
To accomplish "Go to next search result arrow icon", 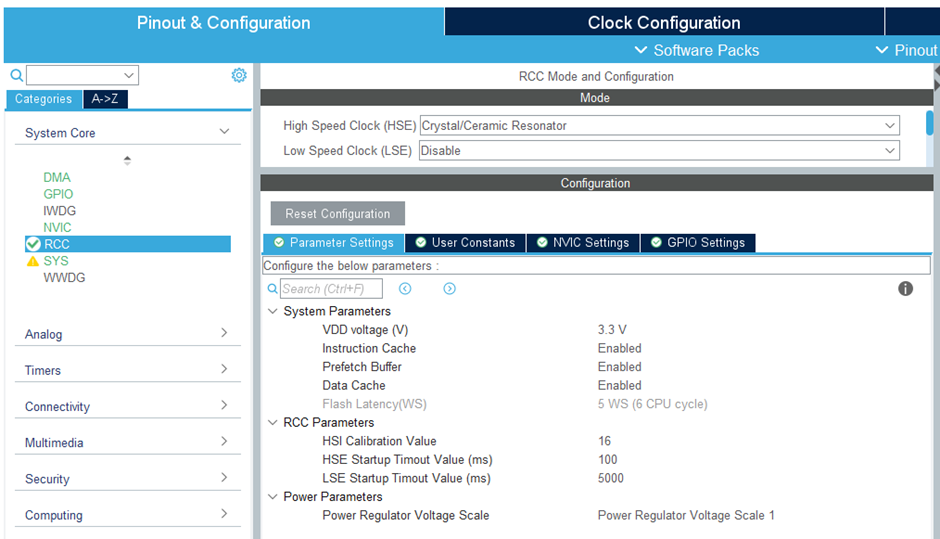I will click(x=449, y=289).
